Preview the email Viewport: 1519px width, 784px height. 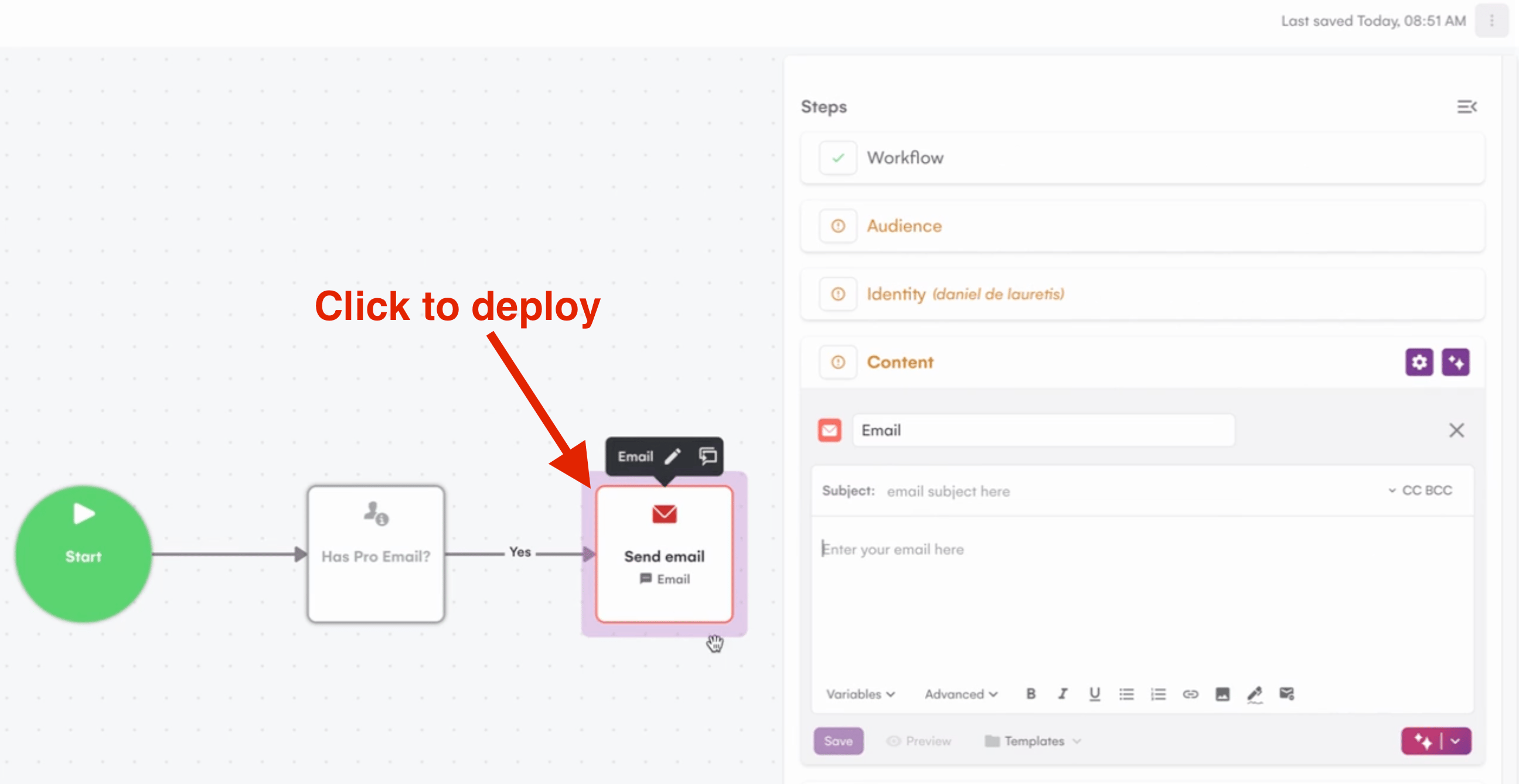pyautogui.click(x=919, y=741)
